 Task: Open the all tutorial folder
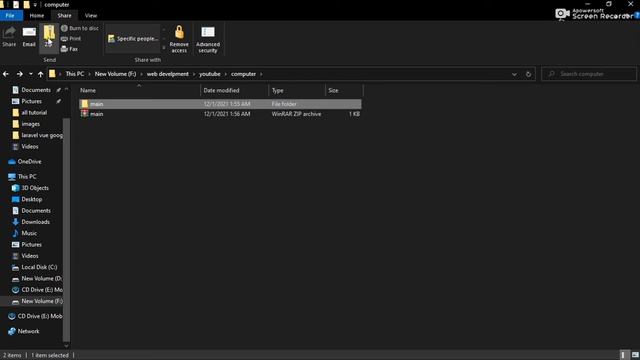tap(34, 113)
